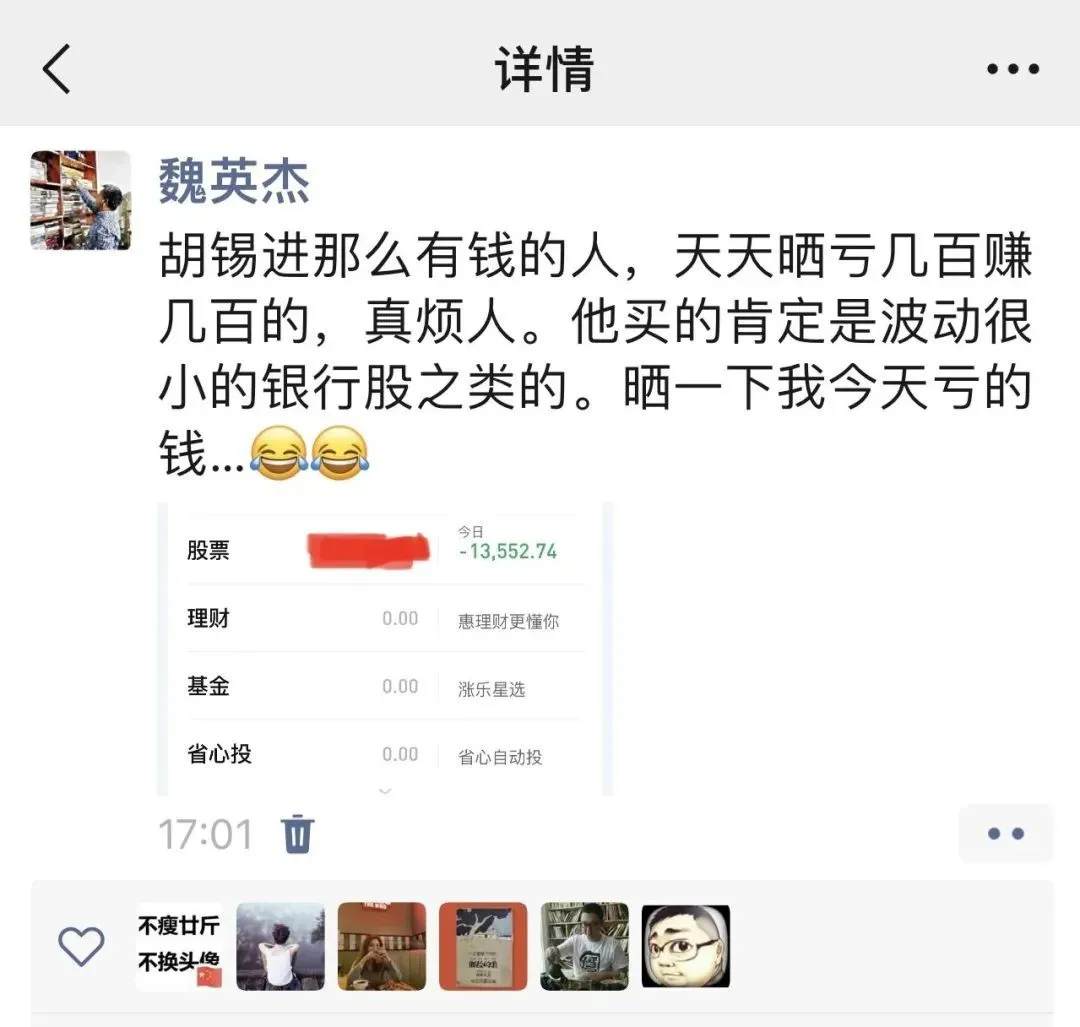The width and height of the screenshot is (1080, 1027).
Task: Tap the heart like icon
Action: coord(81,946)
